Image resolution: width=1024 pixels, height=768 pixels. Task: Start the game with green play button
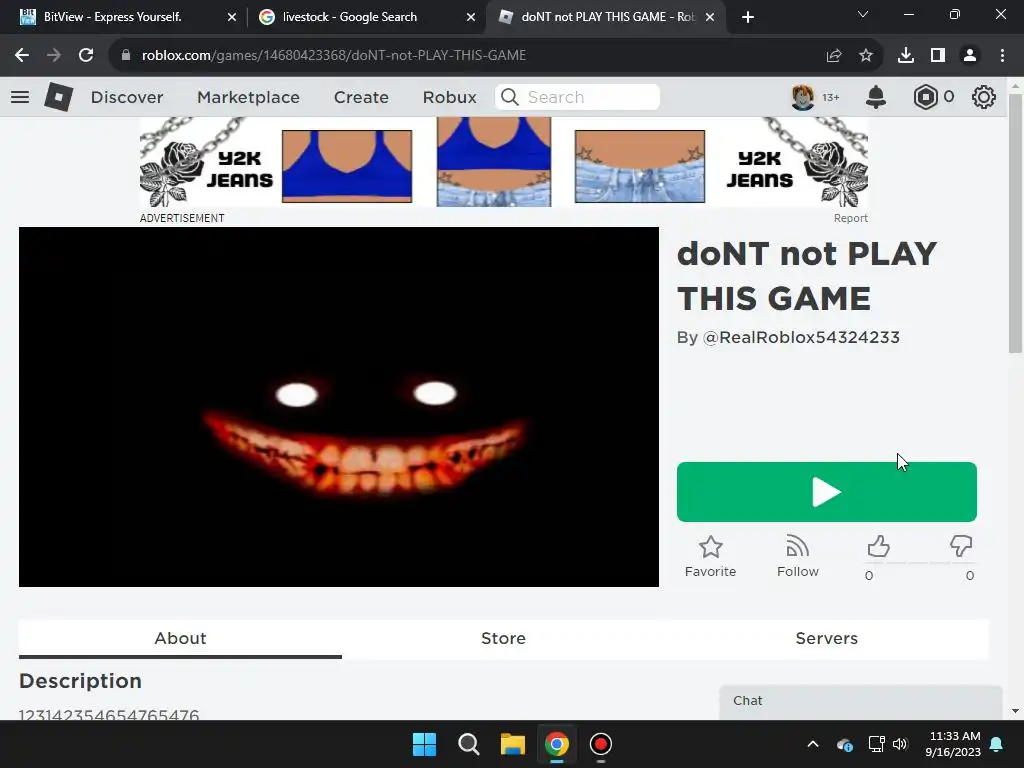pyautogui.click(x=827, y=492)
